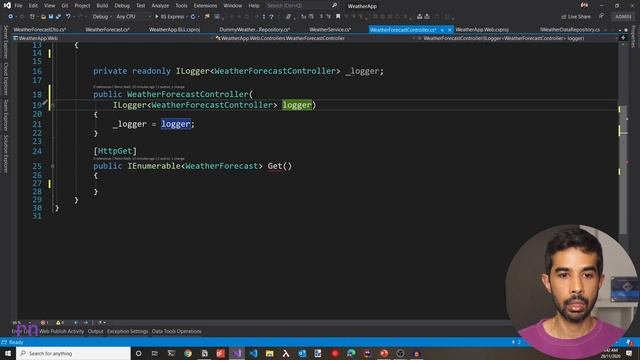Open the WeatherApp.Web project navigation dropdown
The width and height of the screenshot is (640, 360).
(x=113, y=38)
